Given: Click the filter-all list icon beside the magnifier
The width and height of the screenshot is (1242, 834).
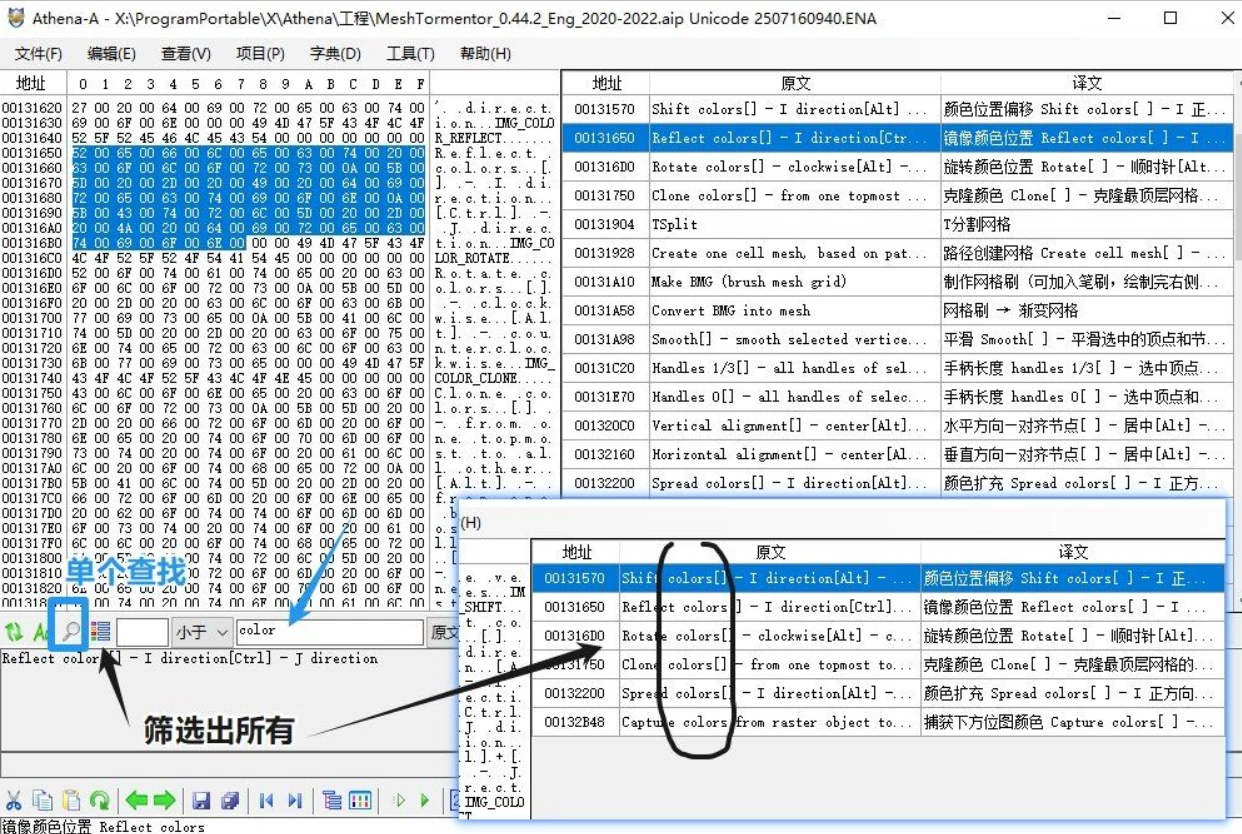Looking at the screenshot, I should pos(100,631).
